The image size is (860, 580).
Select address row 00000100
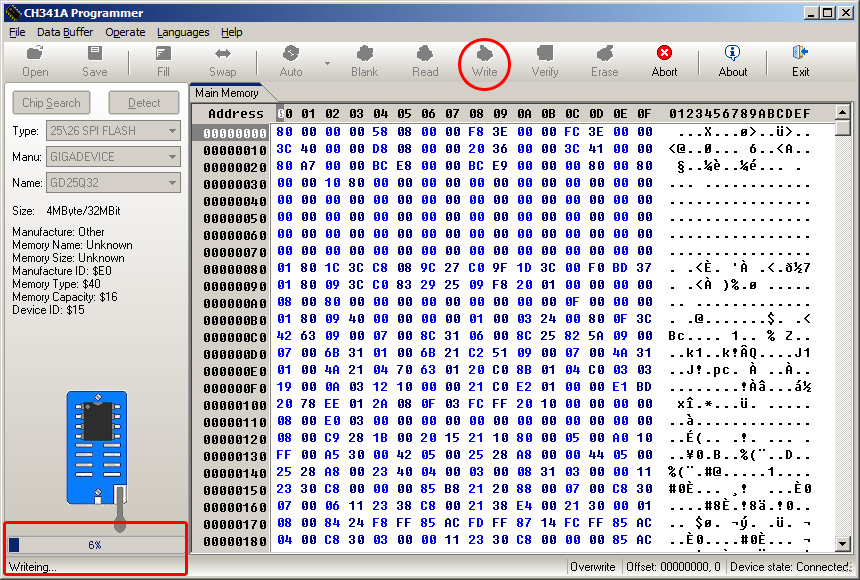click(x=235, y=405)
